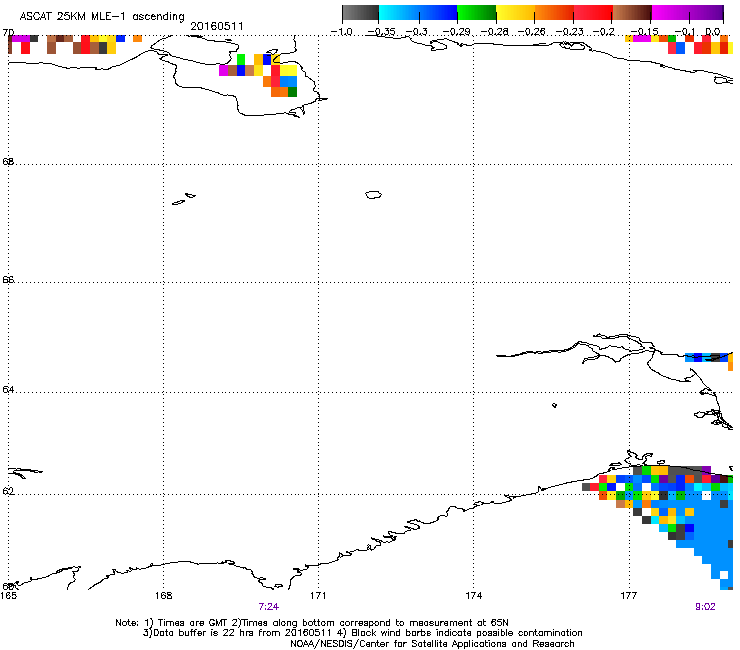740x650 pixels.
Task: Click the color bar value "-1.0"
Action: 342,32
